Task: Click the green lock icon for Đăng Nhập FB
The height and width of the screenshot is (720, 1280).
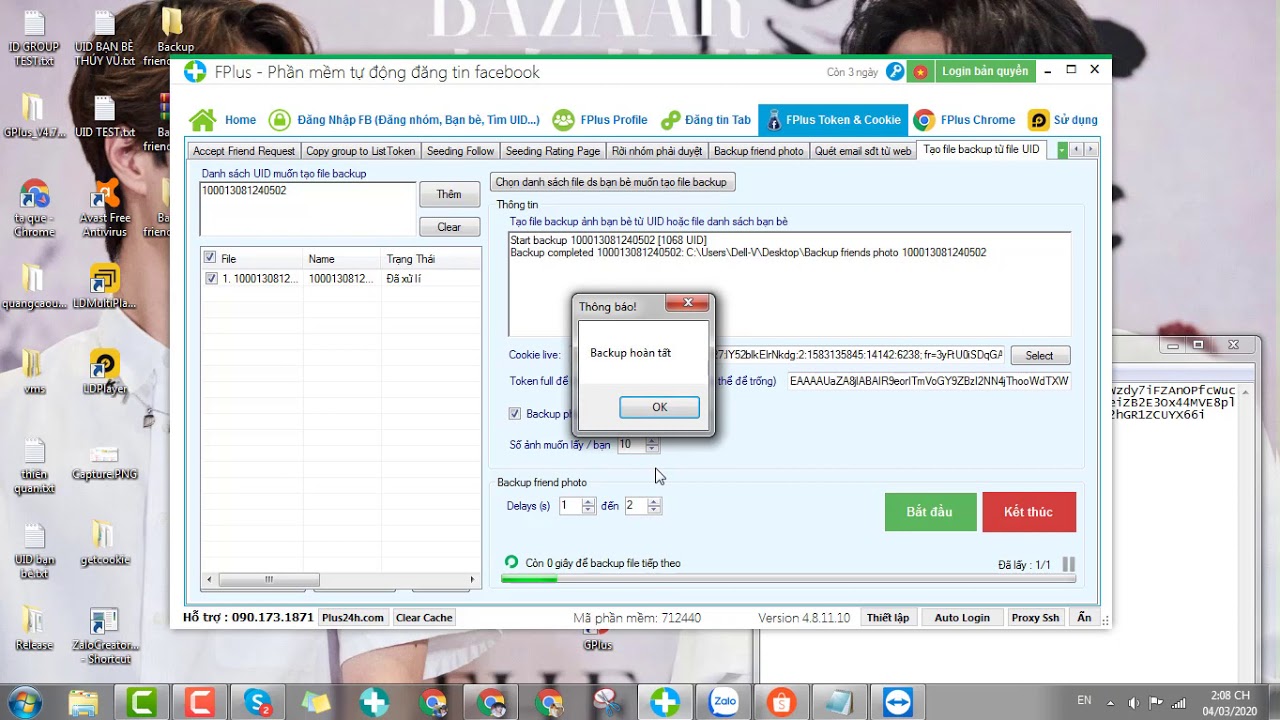Action: pos(280,120)
